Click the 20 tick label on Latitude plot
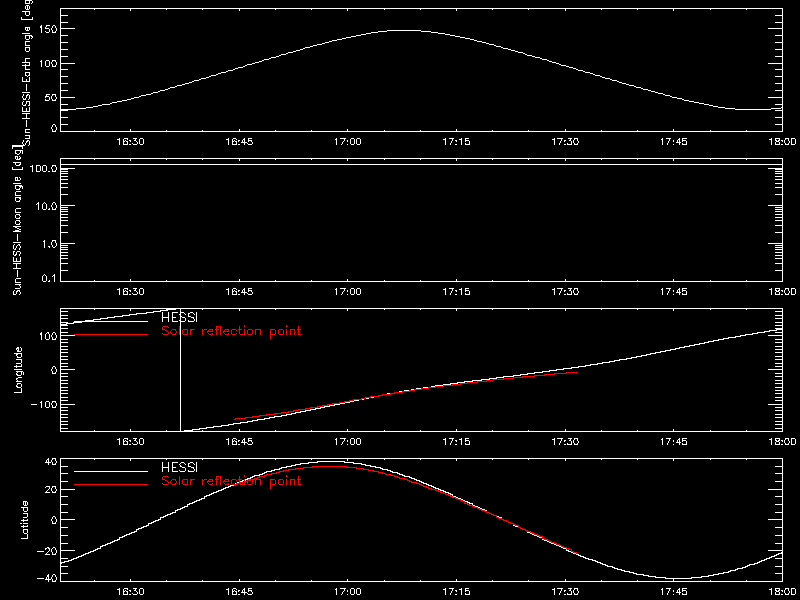This screenshot has width=800, height=600. [x=49, y=490]
